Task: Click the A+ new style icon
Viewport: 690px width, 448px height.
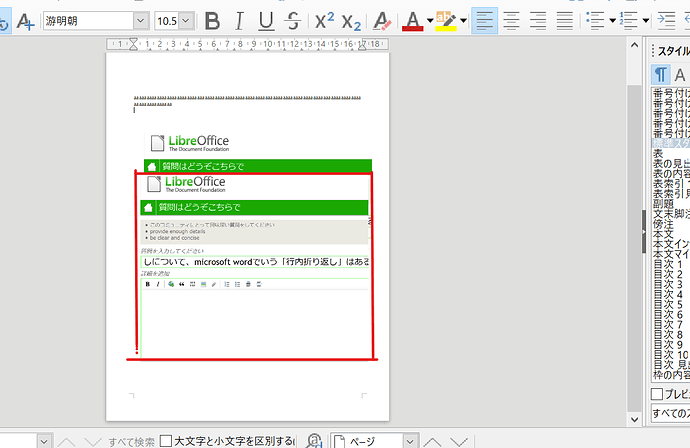Action: [25, 21]
